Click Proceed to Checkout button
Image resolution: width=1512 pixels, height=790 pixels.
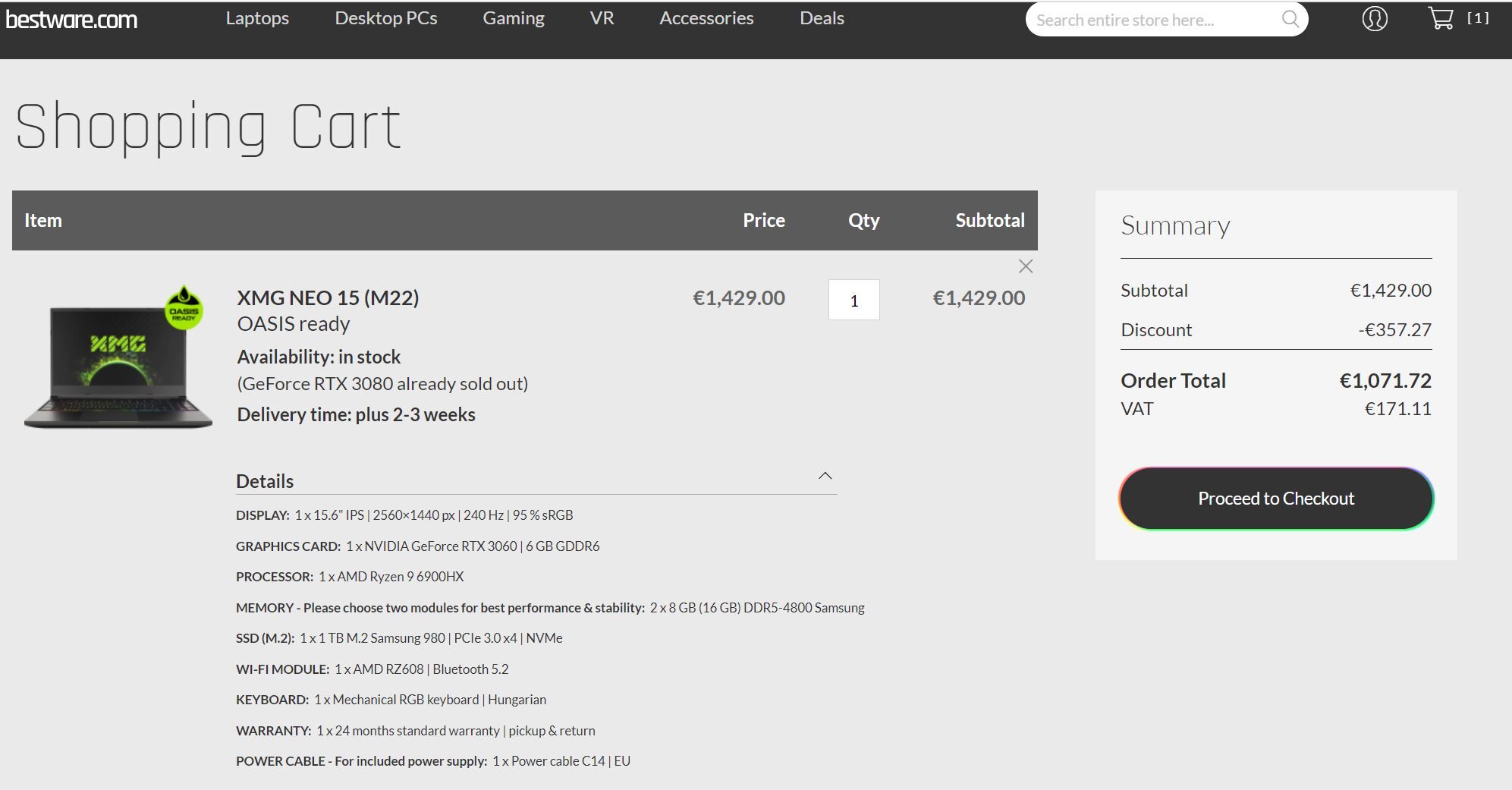[1276, 499]
